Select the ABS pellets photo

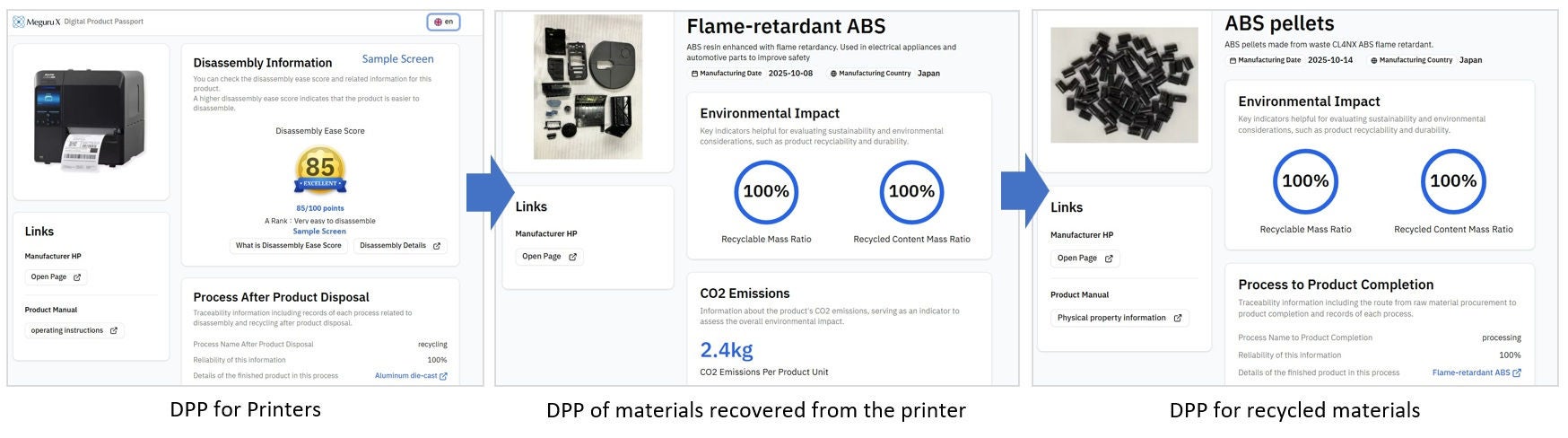coord(1124,84)
